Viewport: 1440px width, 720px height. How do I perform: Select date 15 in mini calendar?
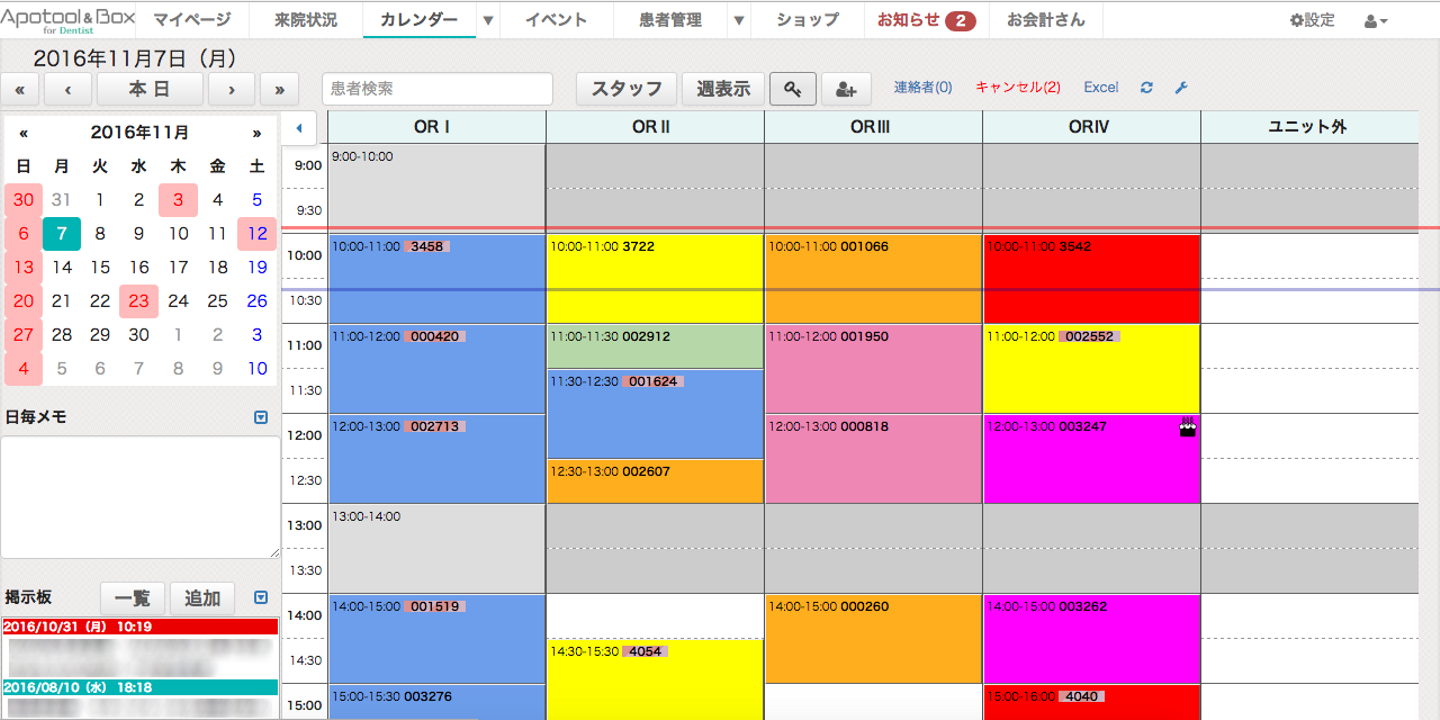click(x=100, y=267)
